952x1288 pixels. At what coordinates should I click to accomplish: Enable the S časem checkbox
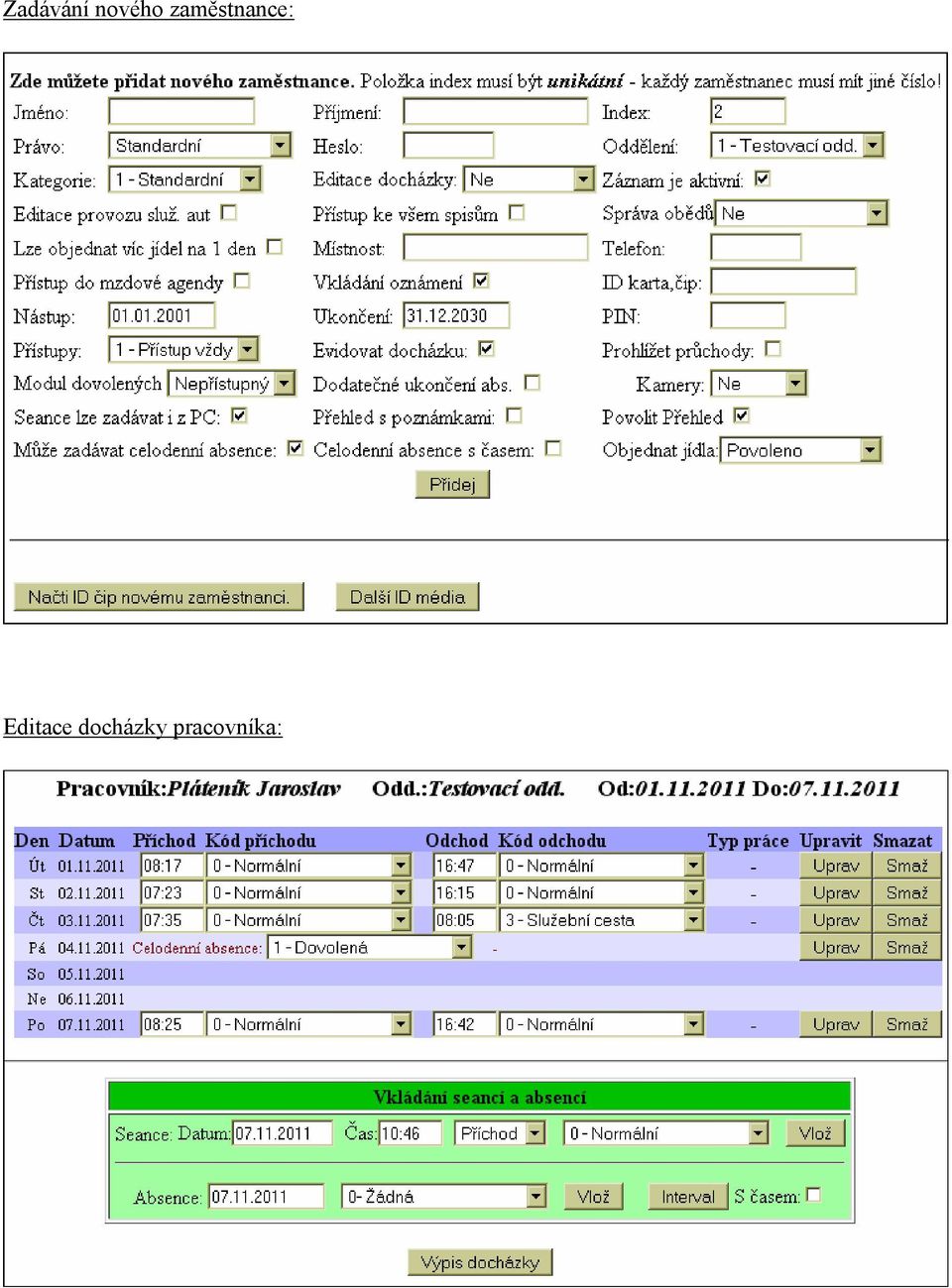point(814,1195)
